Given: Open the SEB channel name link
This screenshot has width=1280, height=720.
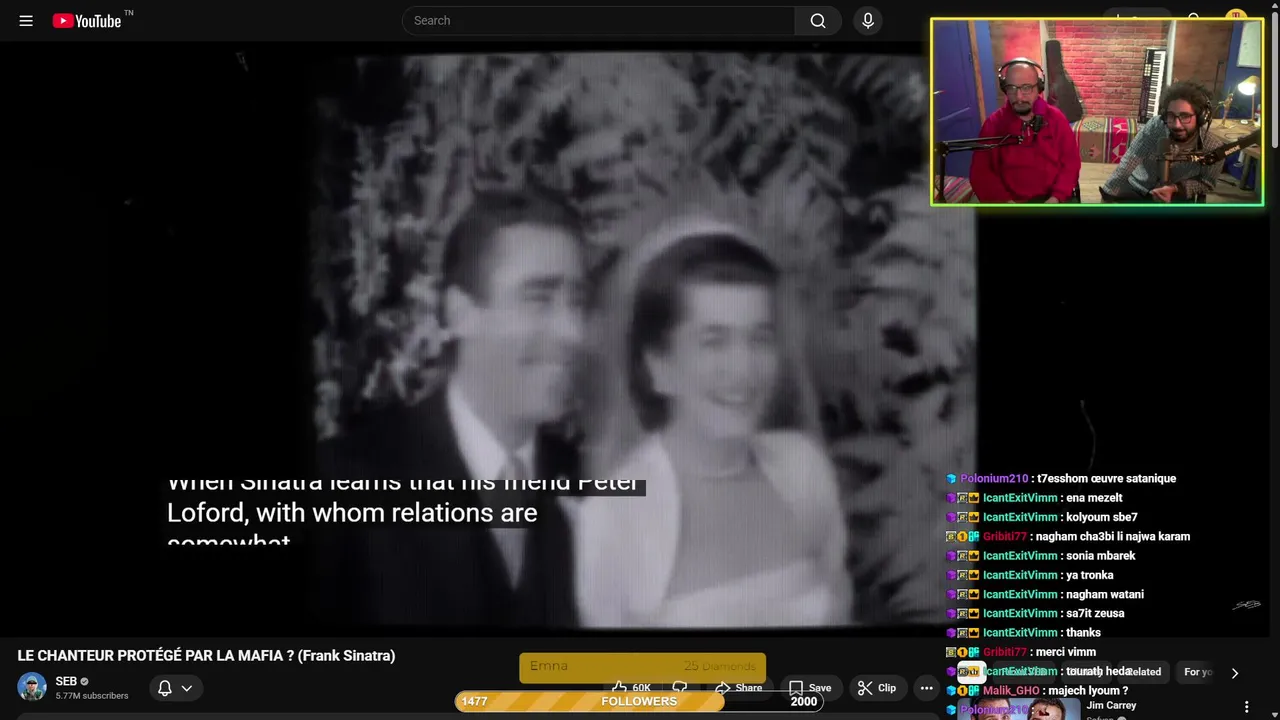Looking at the screenshot, I should point(66,681).
